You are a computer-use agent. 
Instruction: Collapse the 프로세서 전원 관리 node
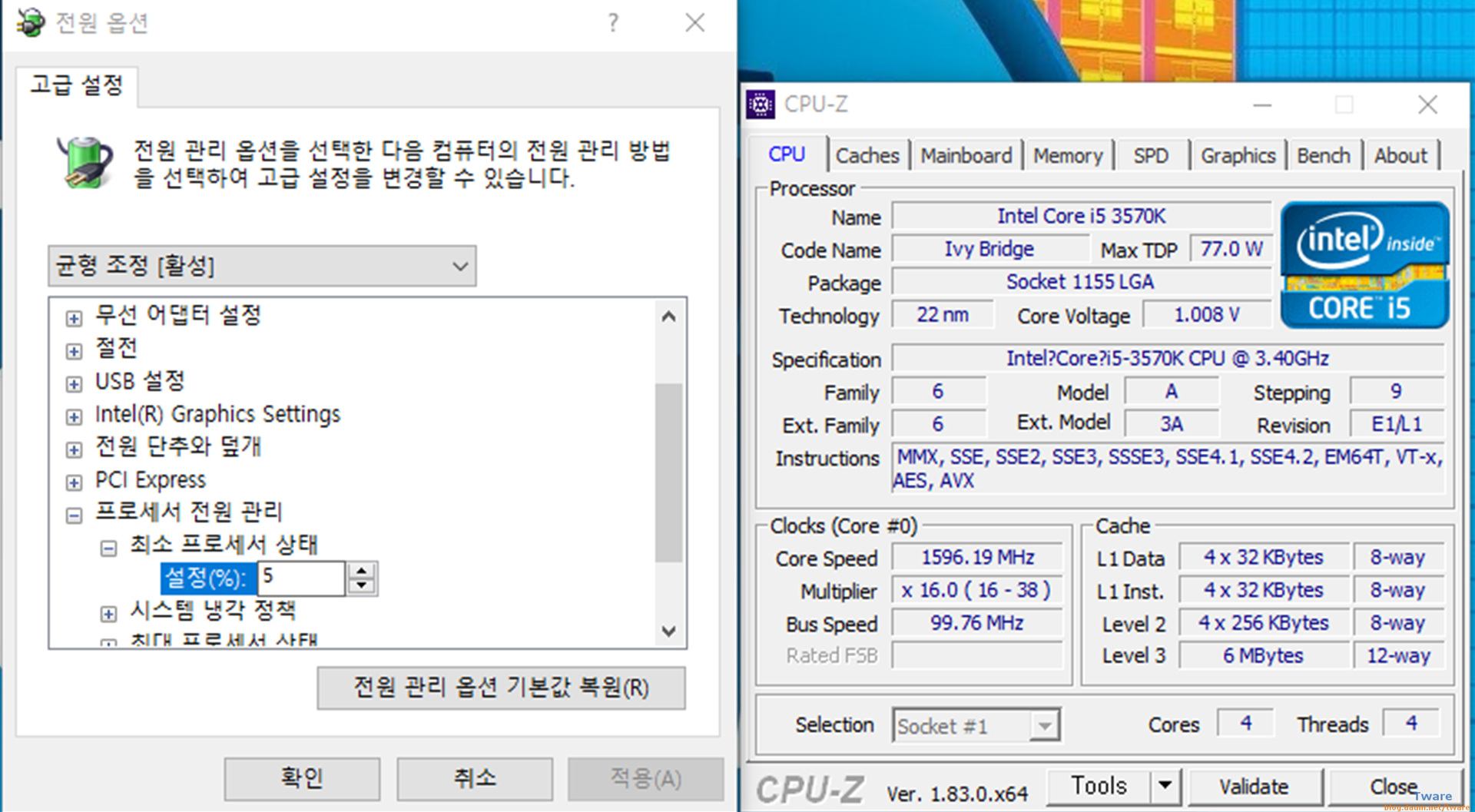point(74,515)
